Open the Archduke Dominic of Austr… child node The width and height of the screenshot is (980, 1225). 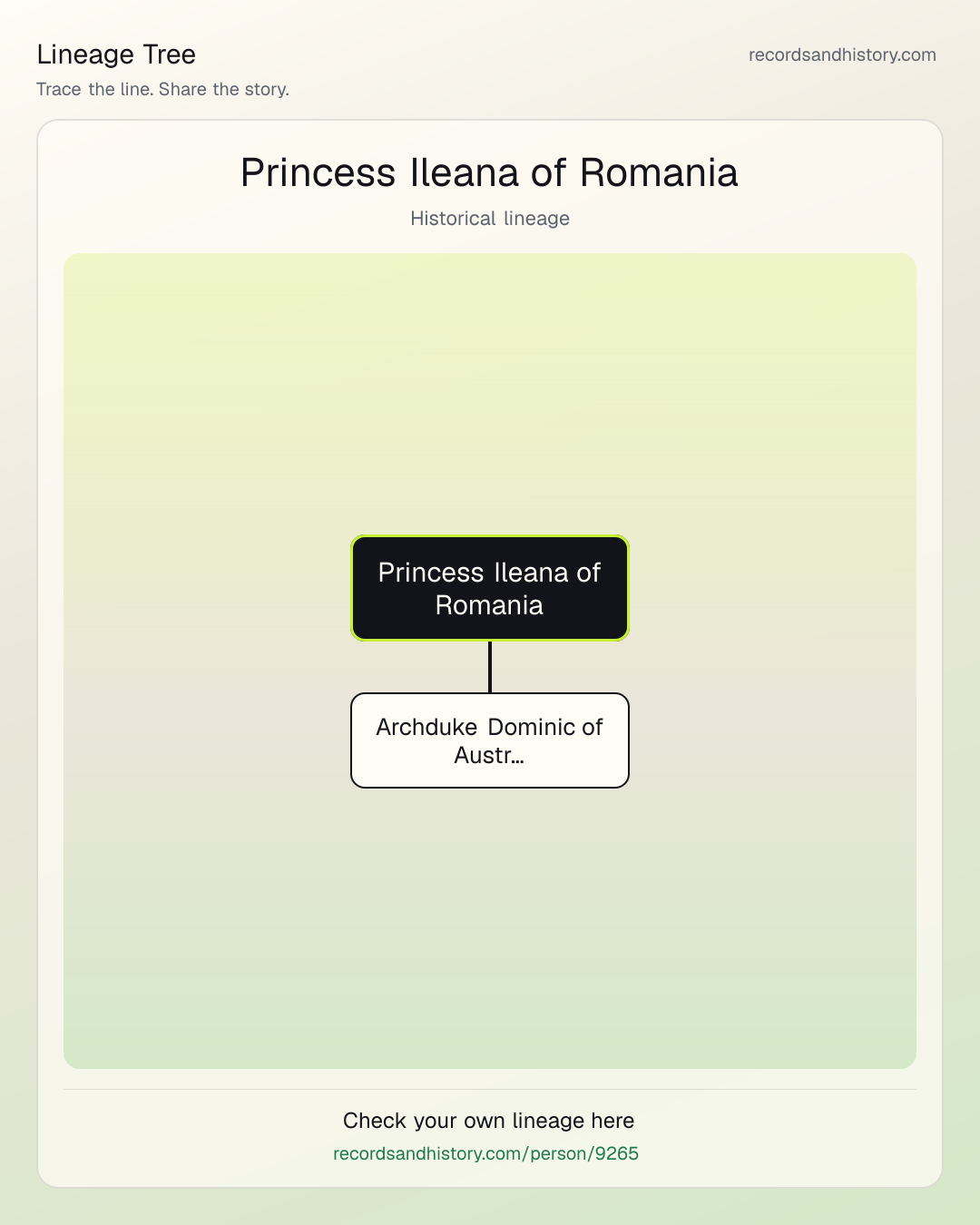point(490,740)
